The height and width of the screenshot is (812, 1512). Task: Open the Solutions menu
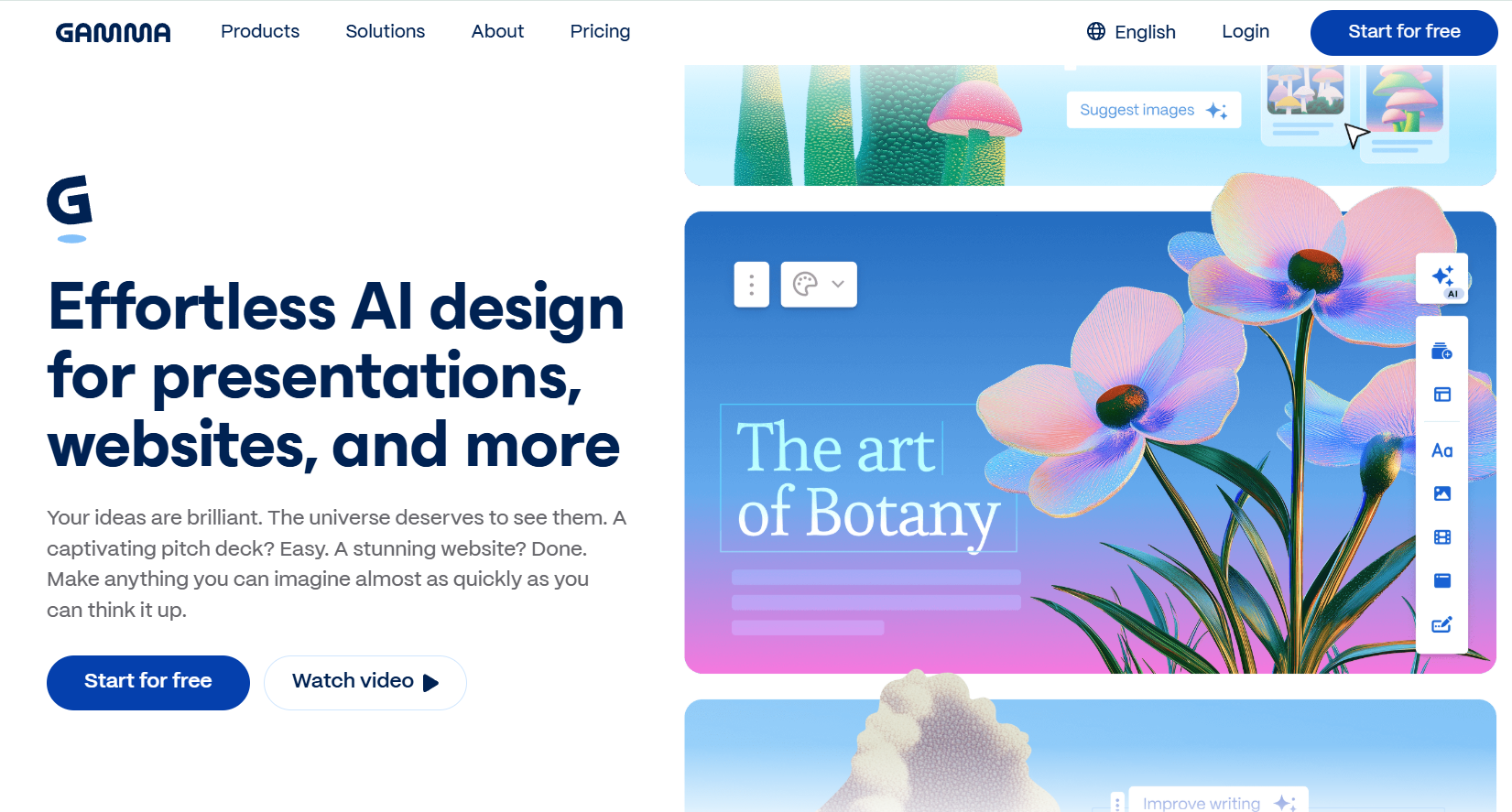(x=386, y=31)
